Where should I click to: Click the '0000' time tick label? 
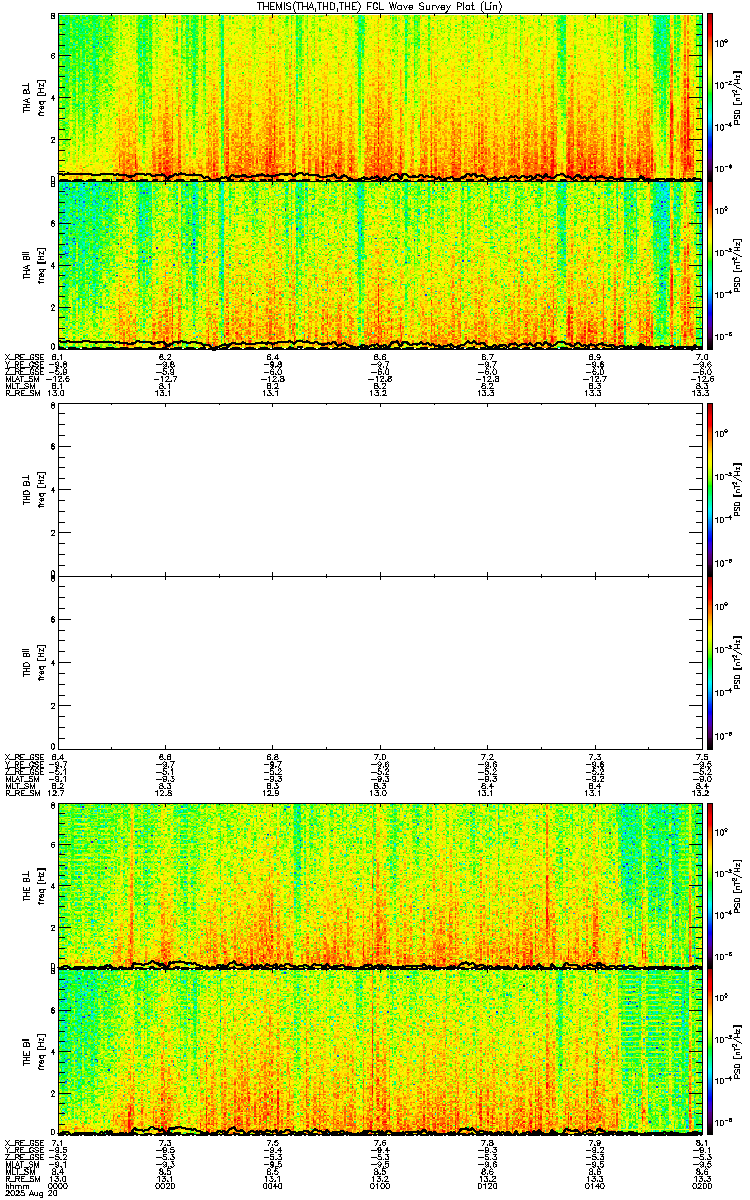pos(58,1186)
